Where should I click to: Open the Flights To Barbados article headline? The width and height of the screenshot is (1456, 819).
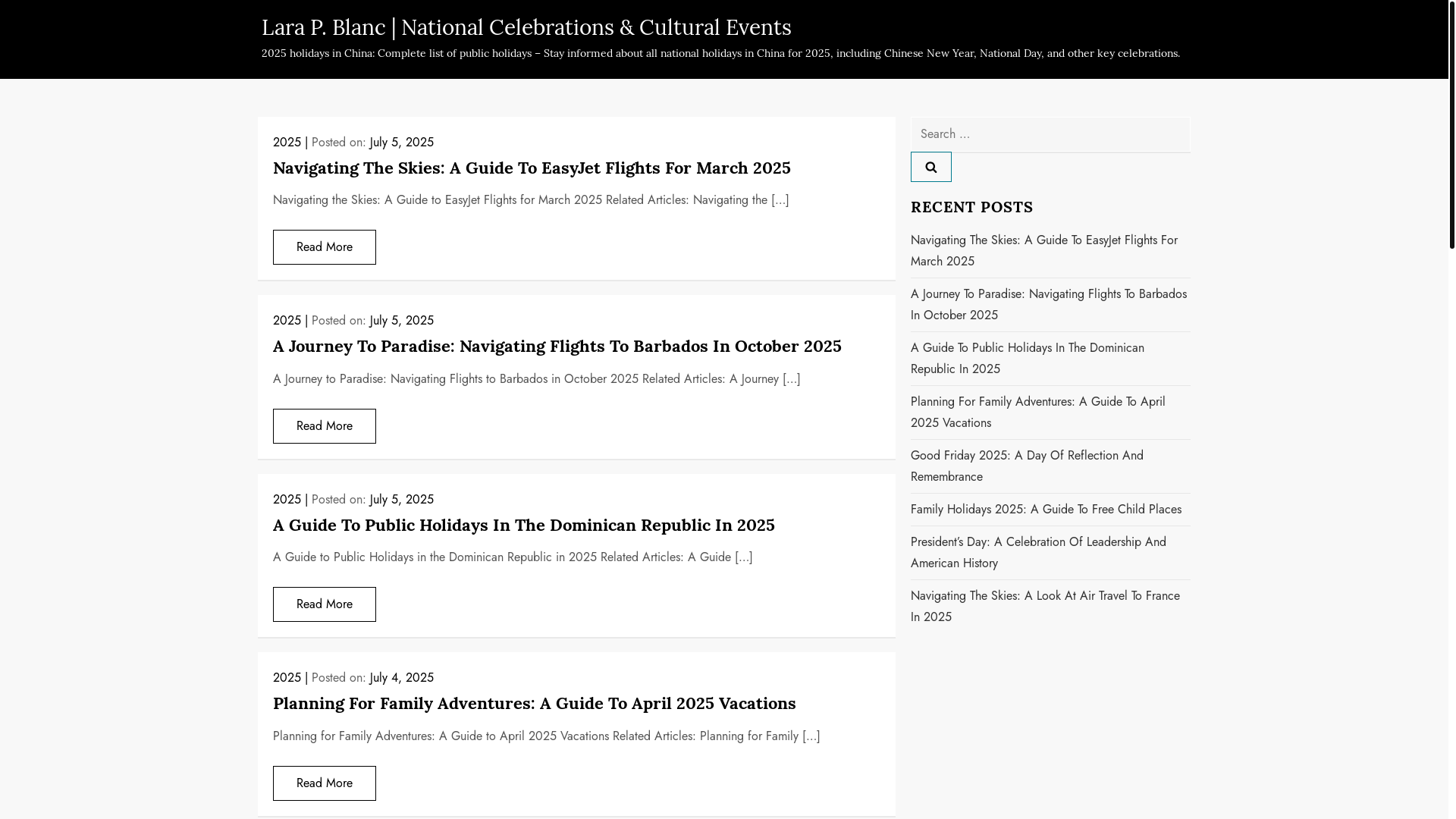[557, 346]
